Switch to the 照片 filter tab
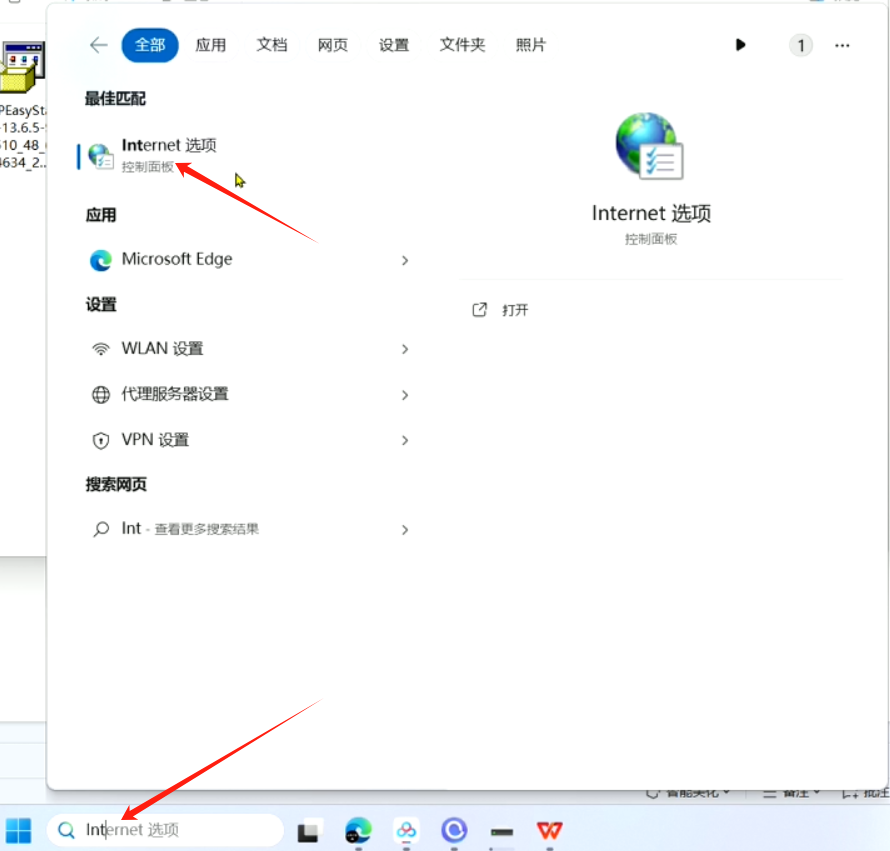Viewport: 890px width, 851px height. point(531,45)
